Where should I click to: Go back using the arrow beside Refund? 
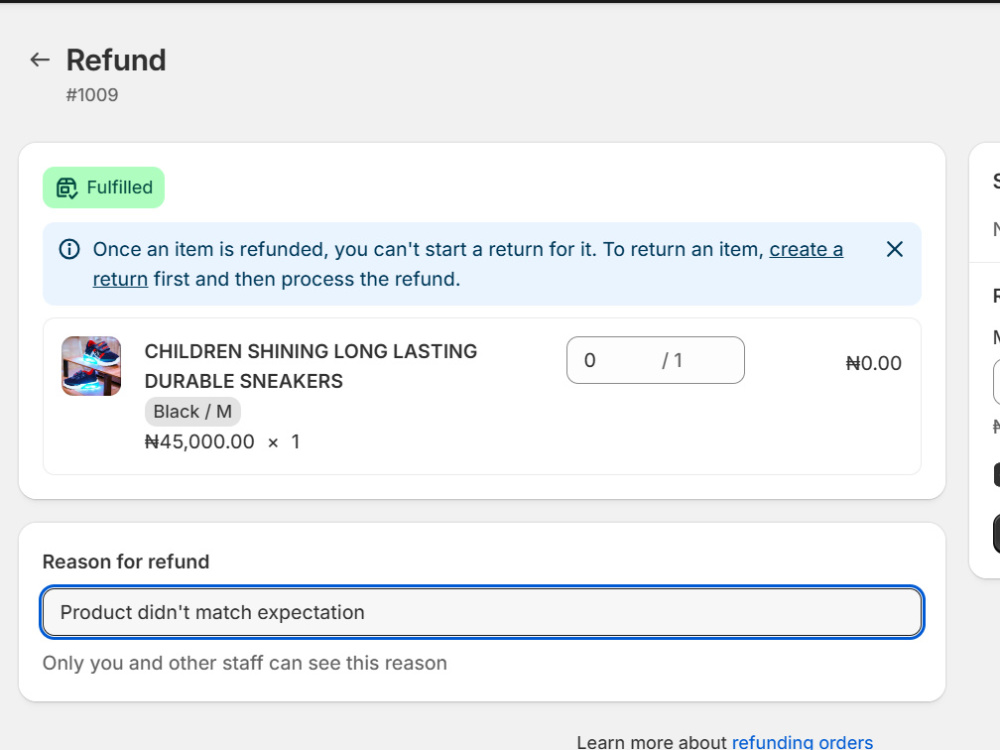[x=40, y=60]
